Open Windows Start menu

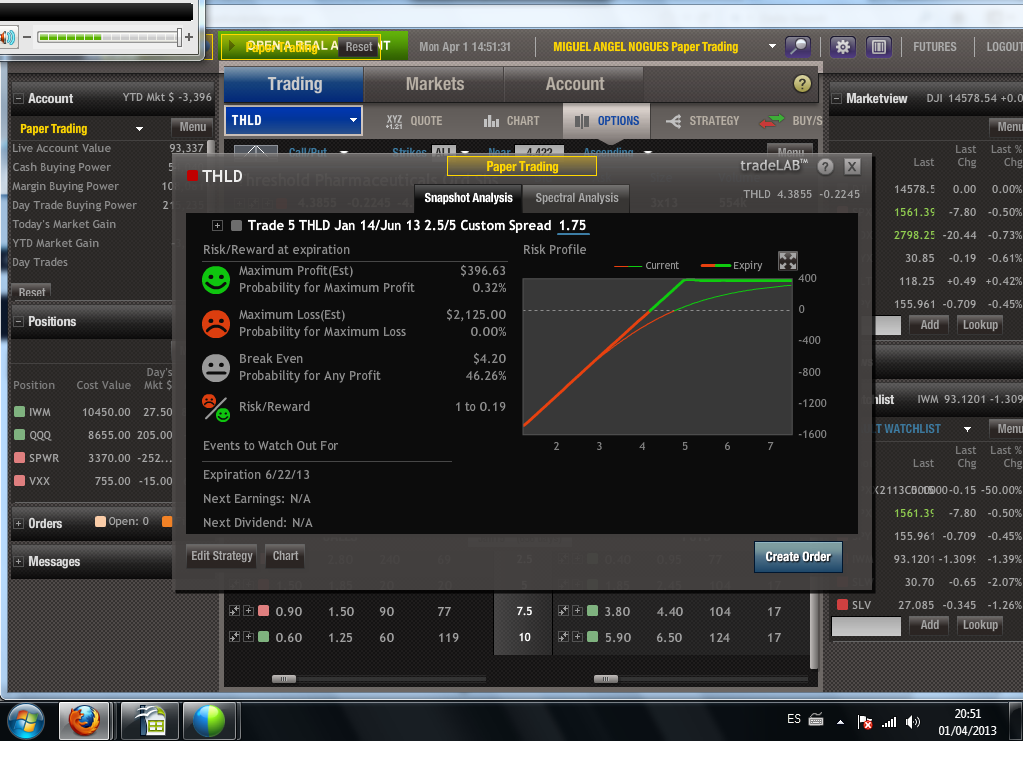click(25, 722)
